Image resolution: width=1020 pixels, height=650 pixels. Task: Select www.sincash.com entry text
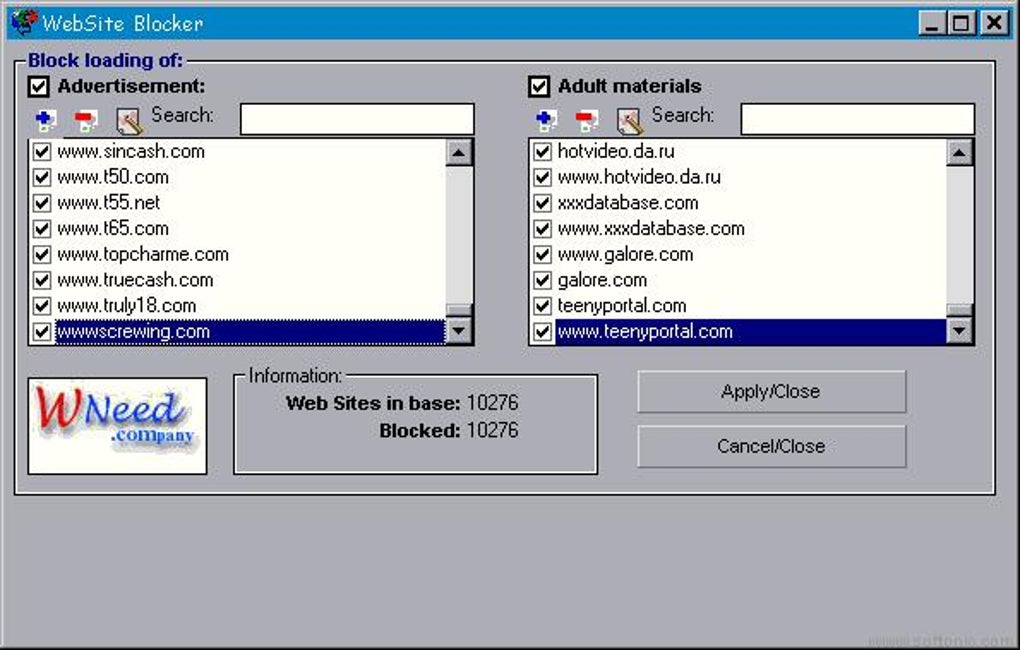click(131, 152)
